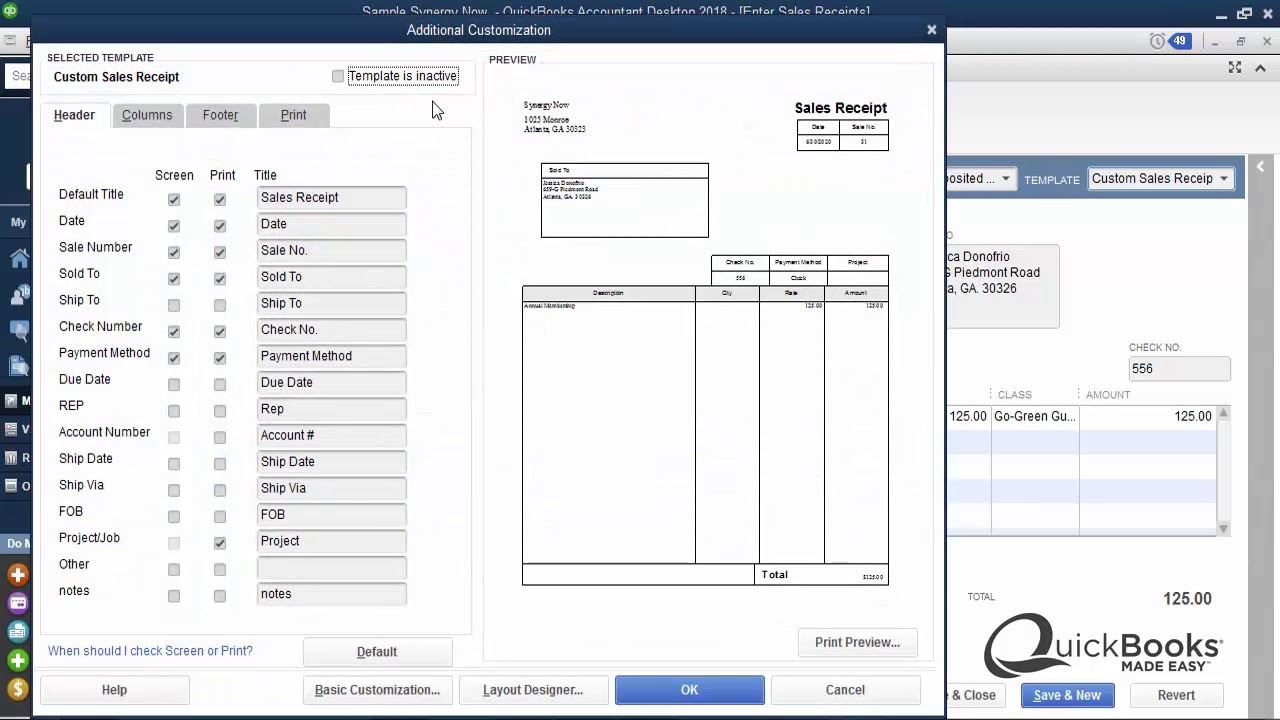
Task: Switch to the Columns tab
Action: (x=147, y=115)
